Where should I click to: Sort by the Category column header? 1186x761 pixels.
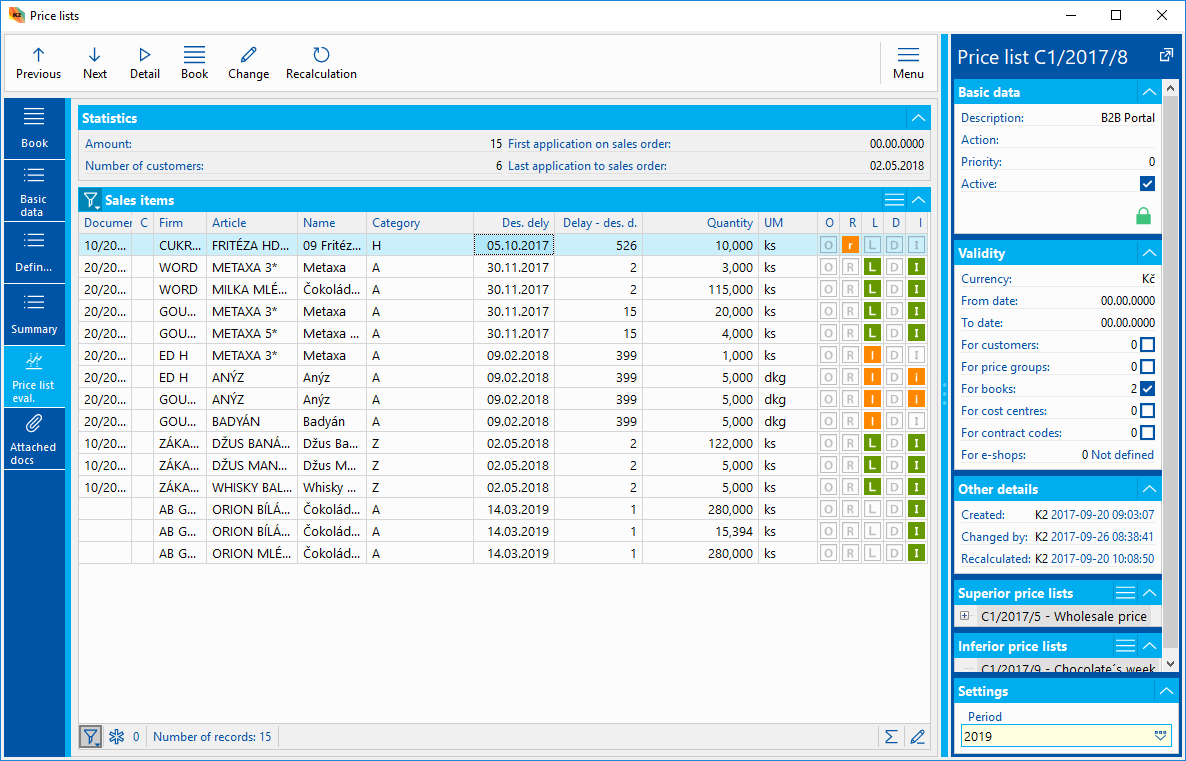[x=420, y=222]
